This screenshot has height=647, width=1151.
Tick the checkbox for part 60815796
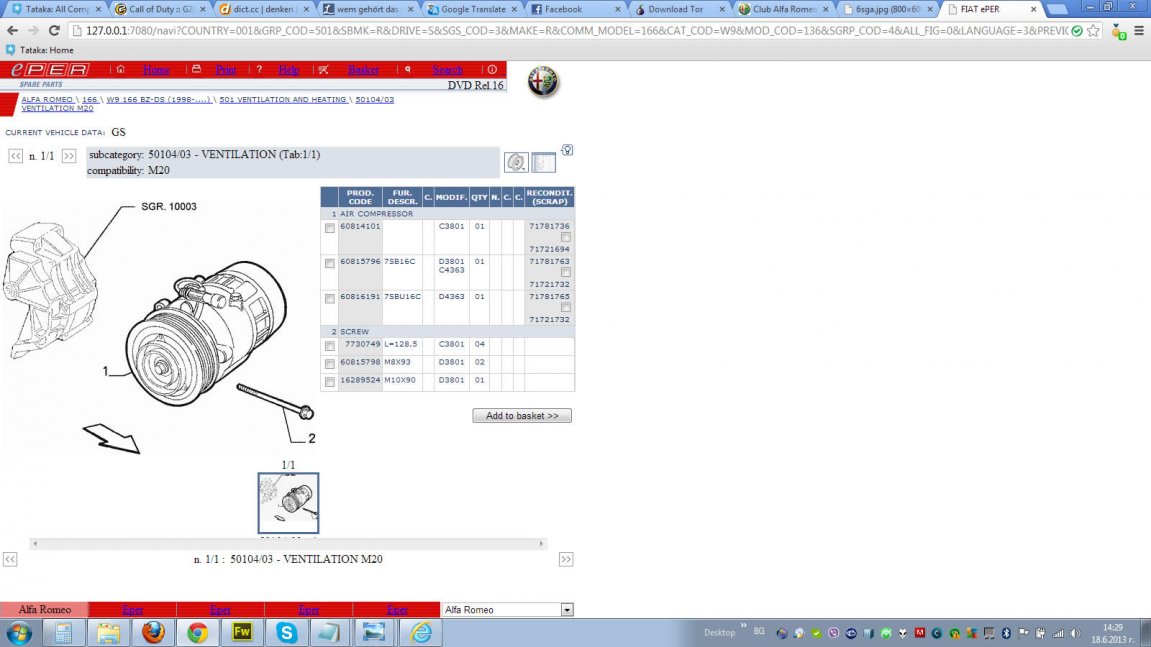tap(330, 264)
